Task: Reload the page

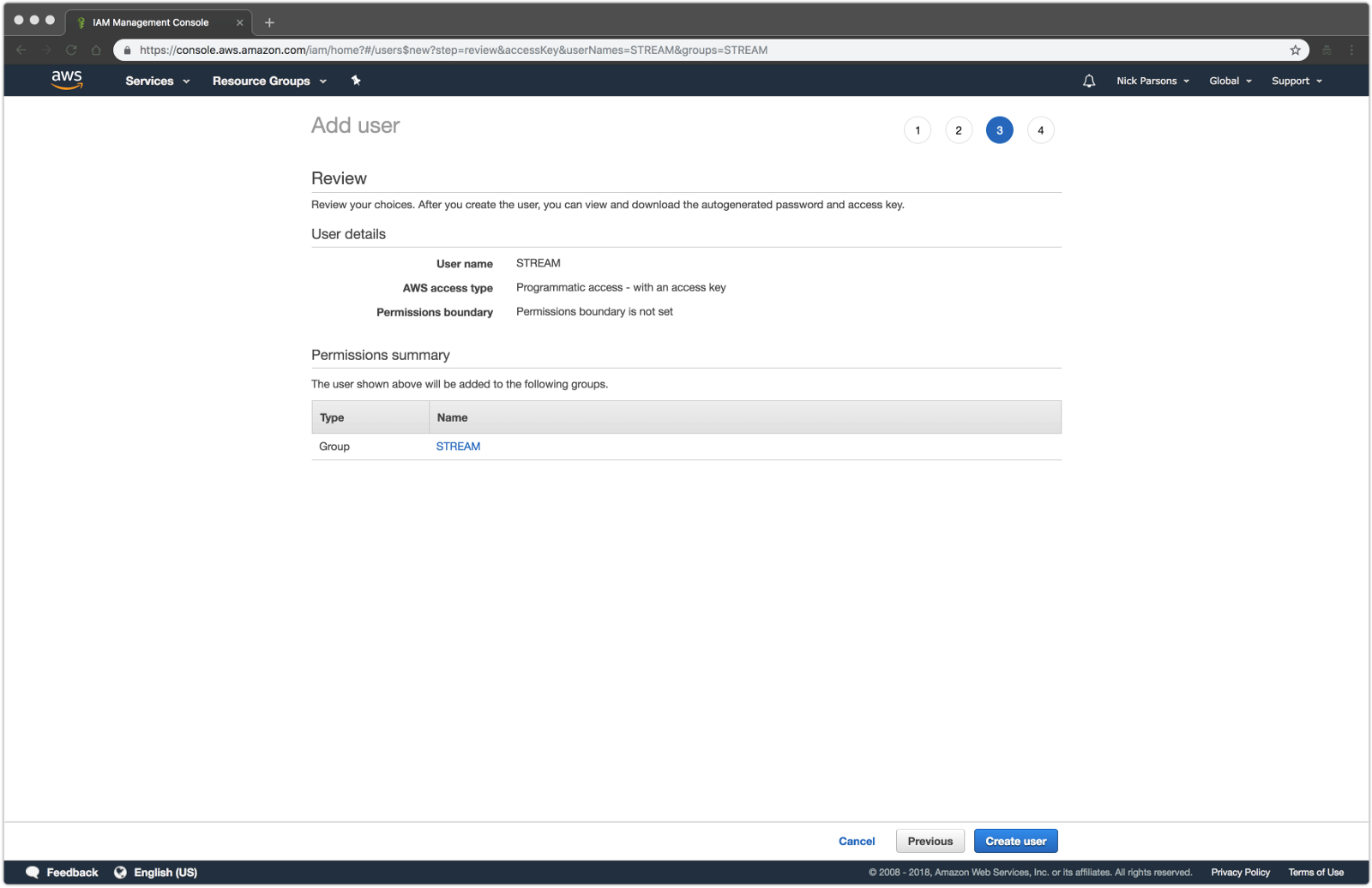Action: point(71,50)
